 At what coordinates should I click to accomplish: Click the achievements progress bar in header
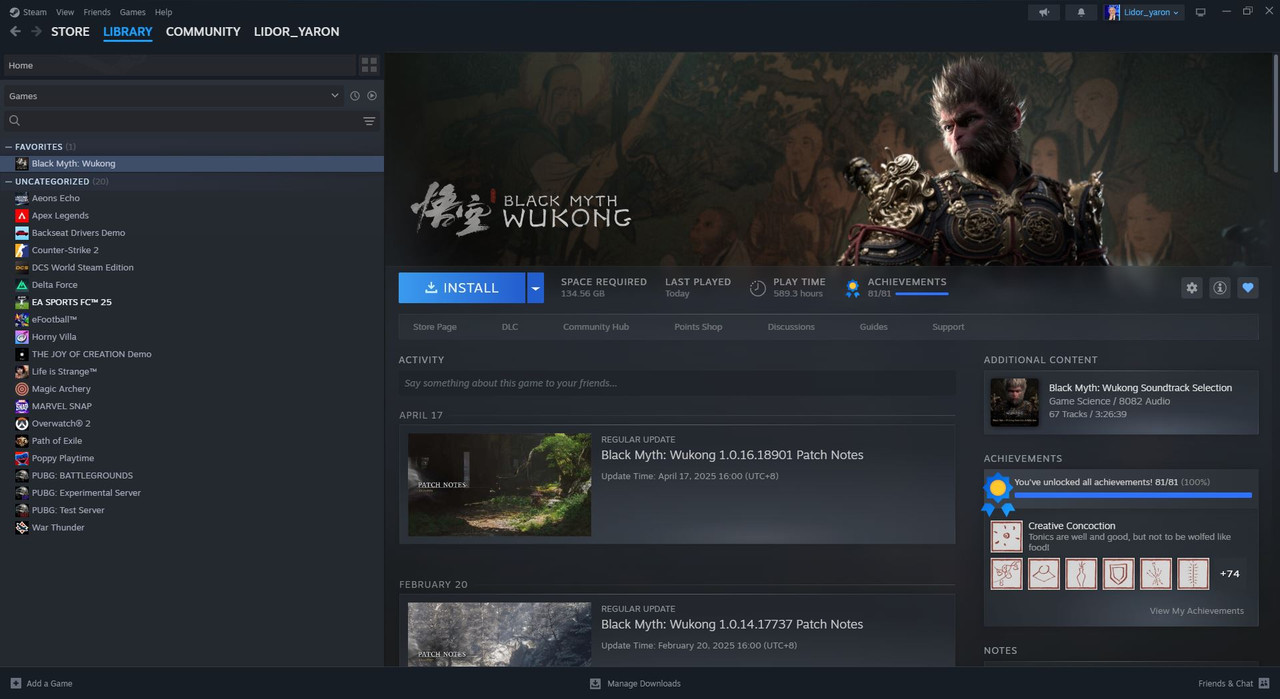pyautogui.click(x=922, y=294)
